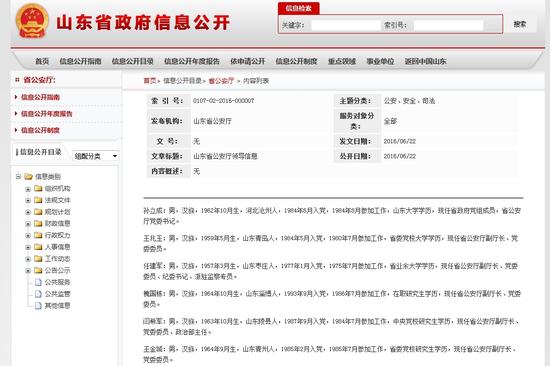Click 返回中国山东 in the navigation bar
The width and height of the screenshot is (550, 366).
(425, 61)
